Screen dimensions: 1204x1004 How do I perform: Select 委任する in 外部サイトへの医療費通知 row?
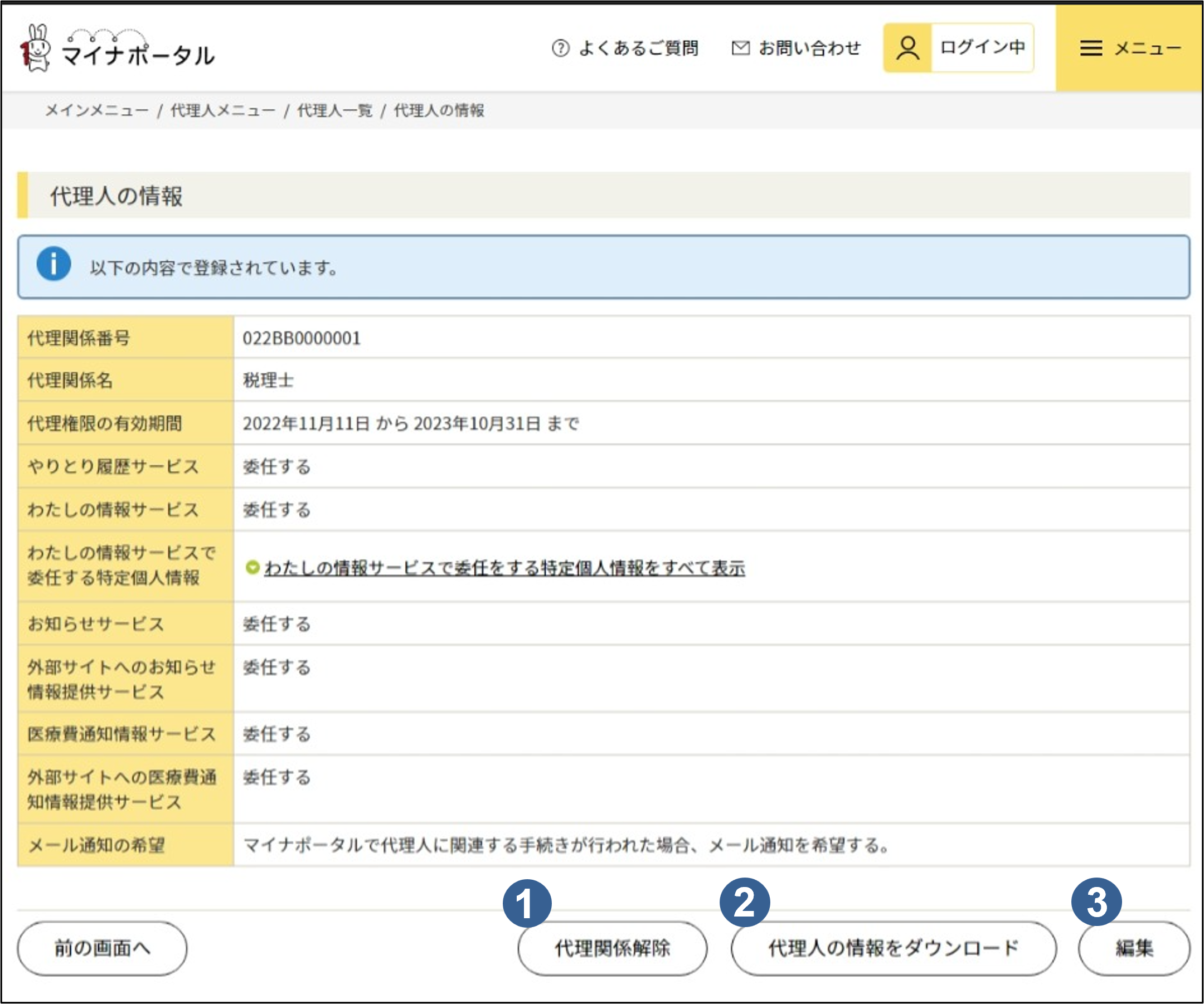(x=277, y=777)
